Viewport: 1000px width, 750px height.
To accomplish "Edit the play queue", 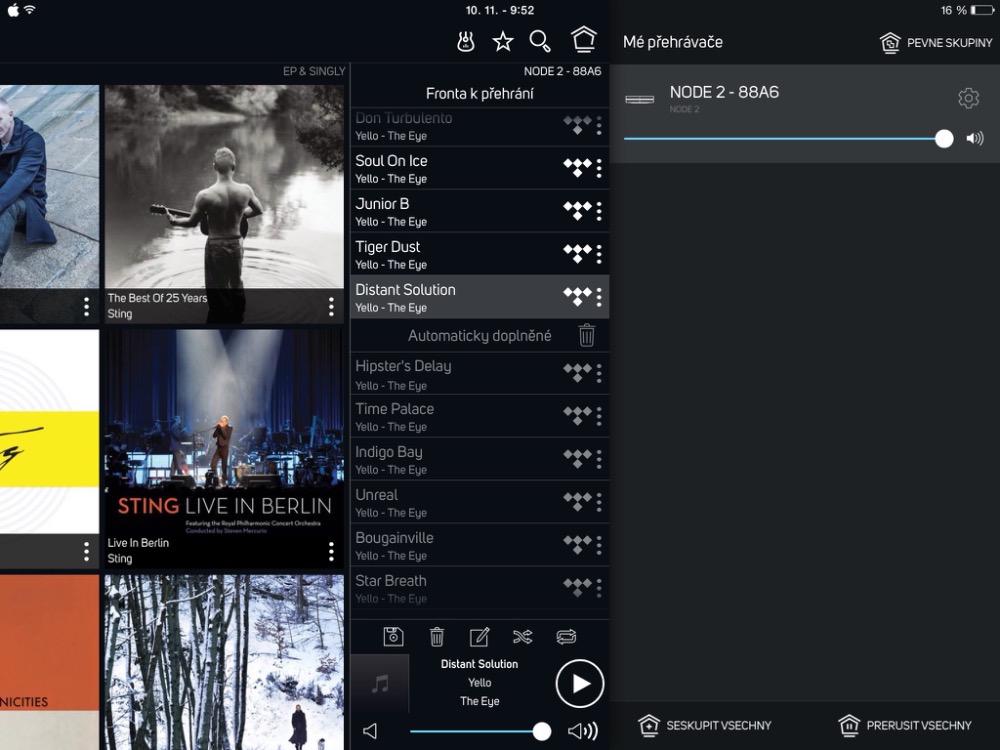I will (479, 636).
